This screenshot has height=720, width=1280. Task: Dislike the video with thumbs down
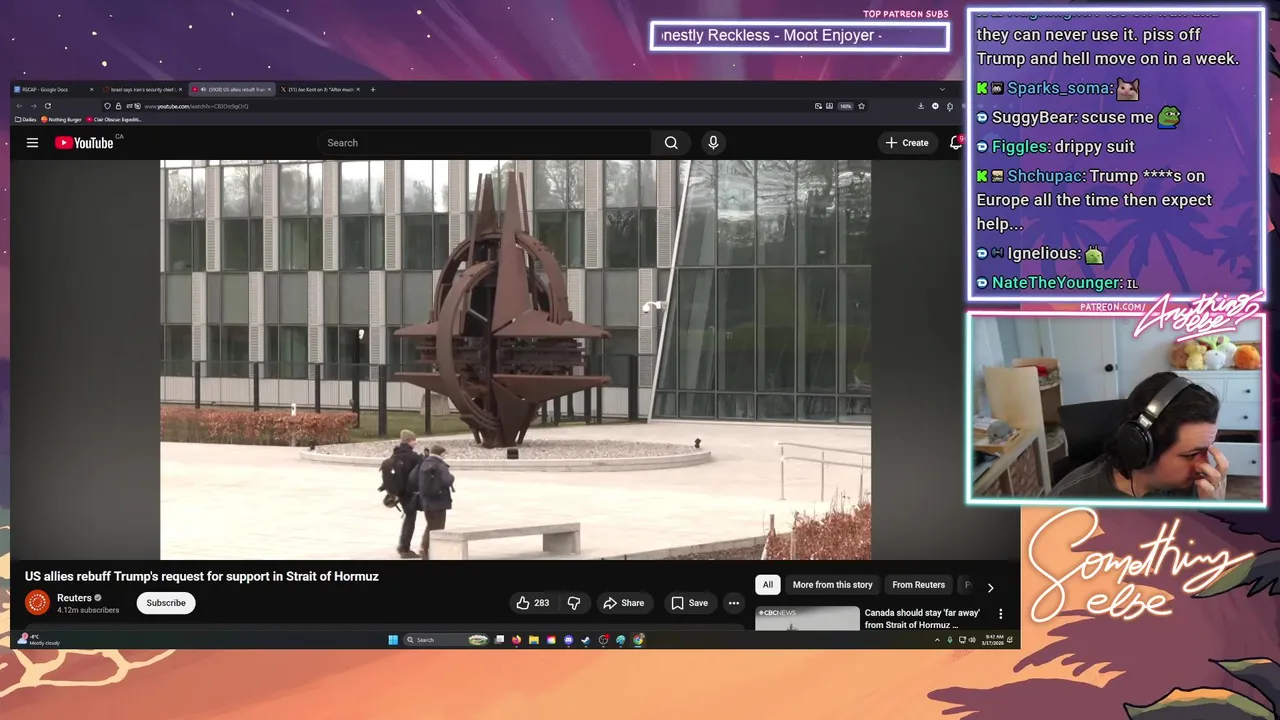574,603
